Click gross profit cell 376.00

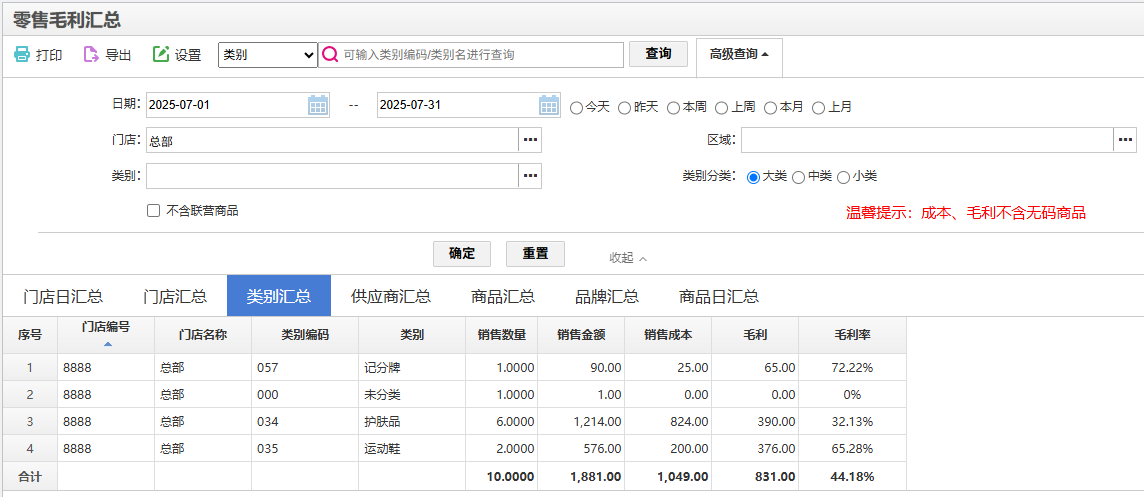click(x=755, y=449)
